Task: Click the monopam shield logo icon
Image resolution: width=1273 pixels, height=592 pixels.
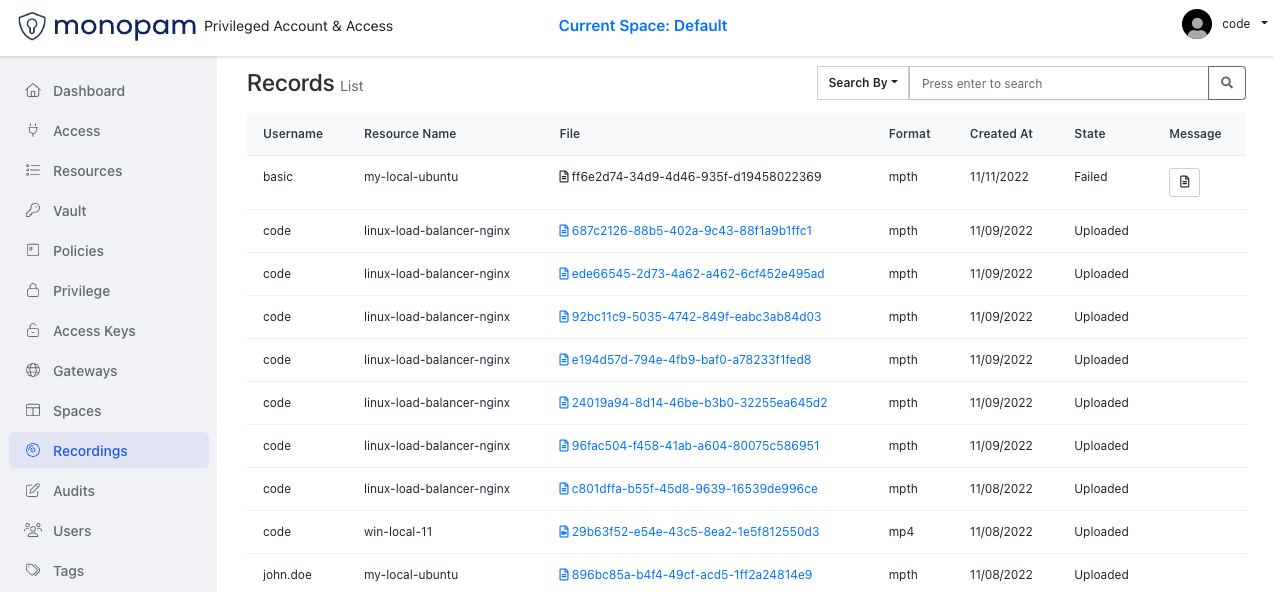Action: pos(33,26)
